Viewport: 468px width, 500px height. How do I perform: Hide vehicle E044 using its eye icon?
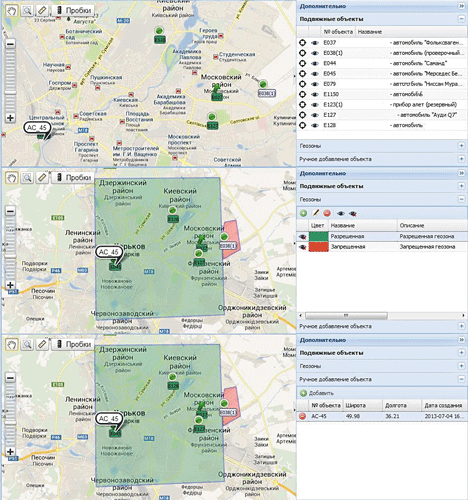[314, 63]
